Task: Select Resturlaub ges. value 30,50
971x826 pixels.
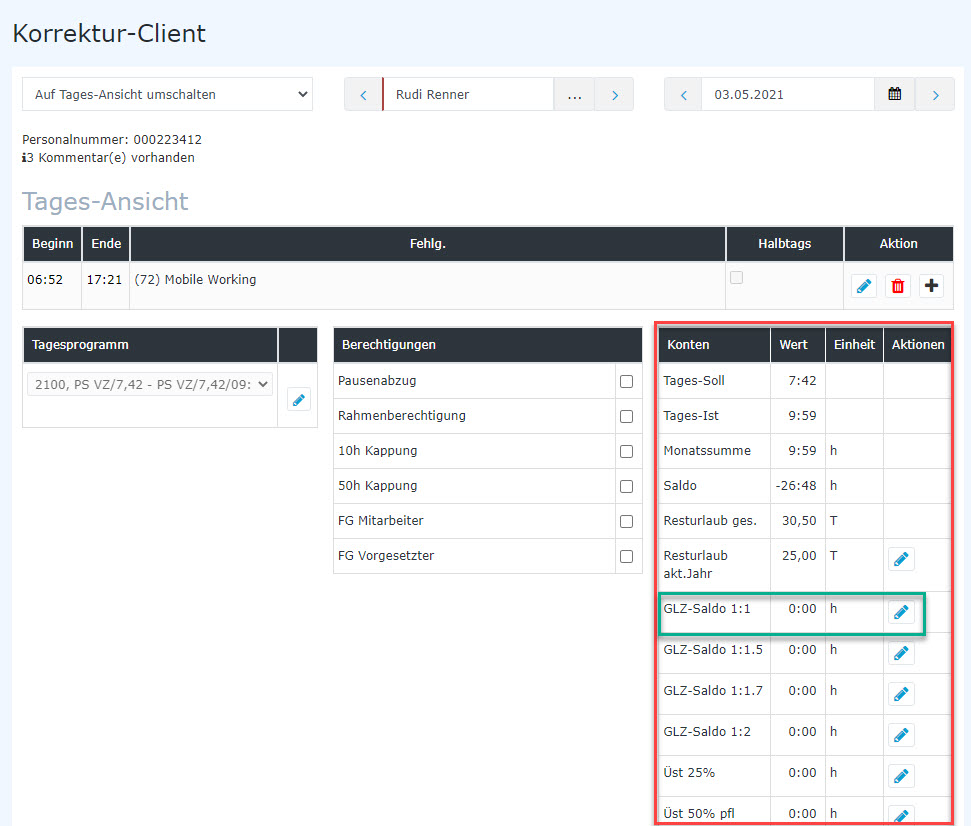Action: pos(799,521)
